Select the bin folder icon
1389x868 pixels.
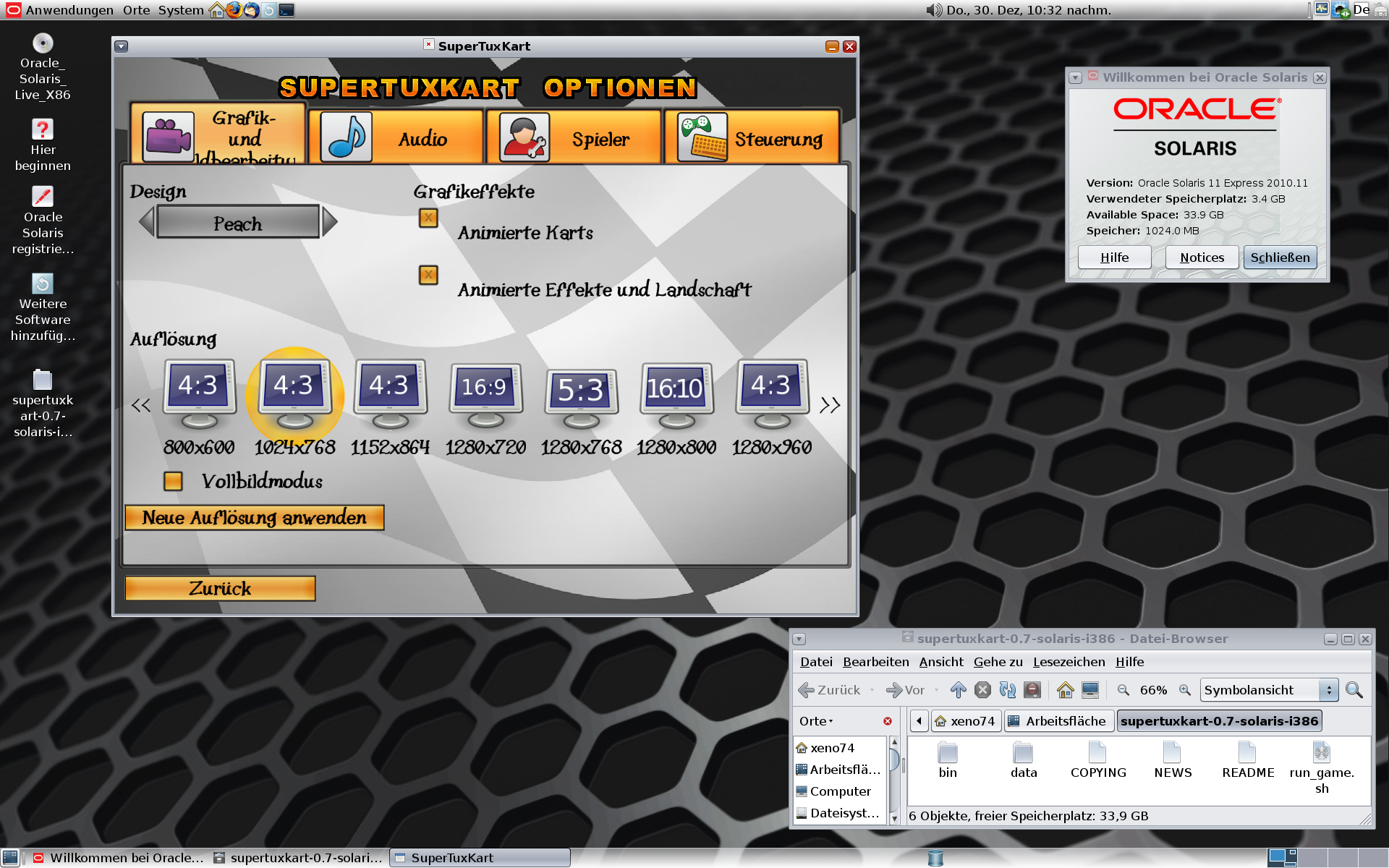948,753
